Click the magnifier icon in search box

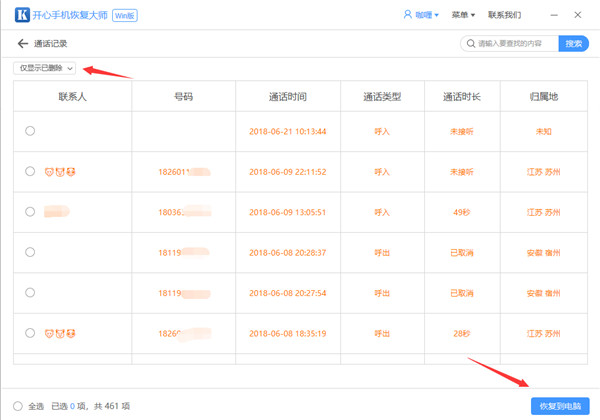(x=471, y=44)
